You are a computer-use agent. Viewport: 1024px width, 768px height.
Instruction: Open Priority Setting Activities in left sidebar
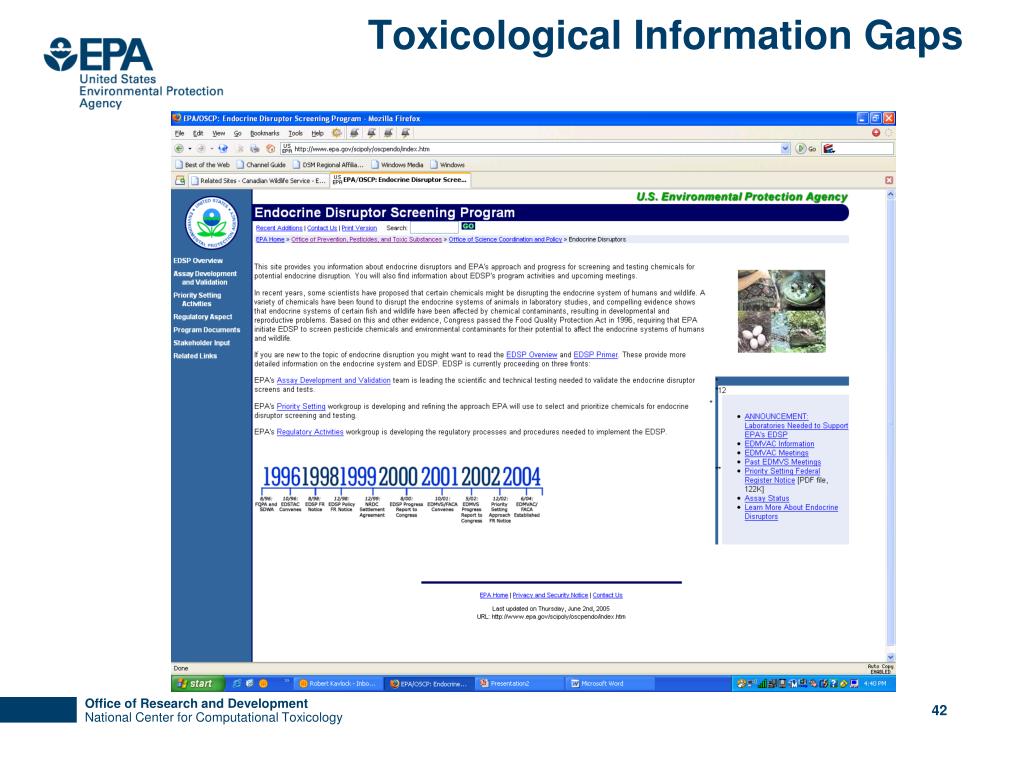pos(197,299)
